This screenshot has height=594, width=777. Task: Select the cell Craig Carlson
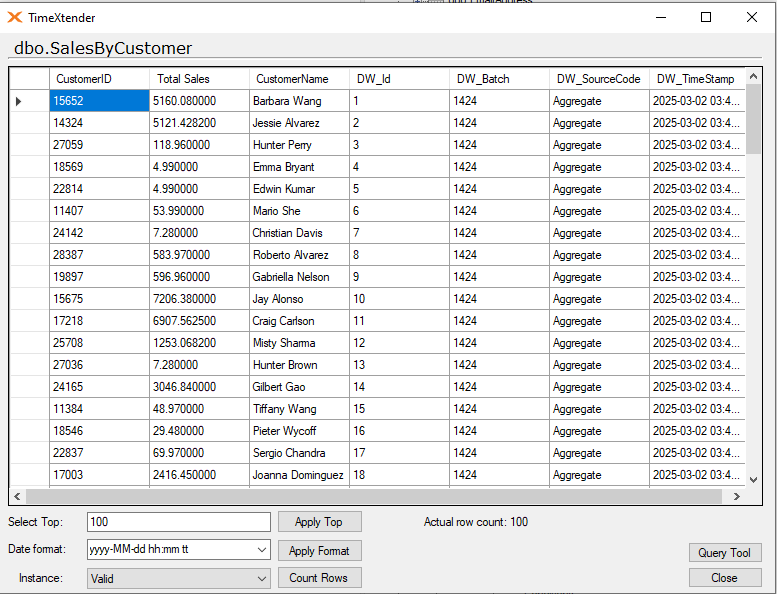pyautogui.click(x=299, y=321)
